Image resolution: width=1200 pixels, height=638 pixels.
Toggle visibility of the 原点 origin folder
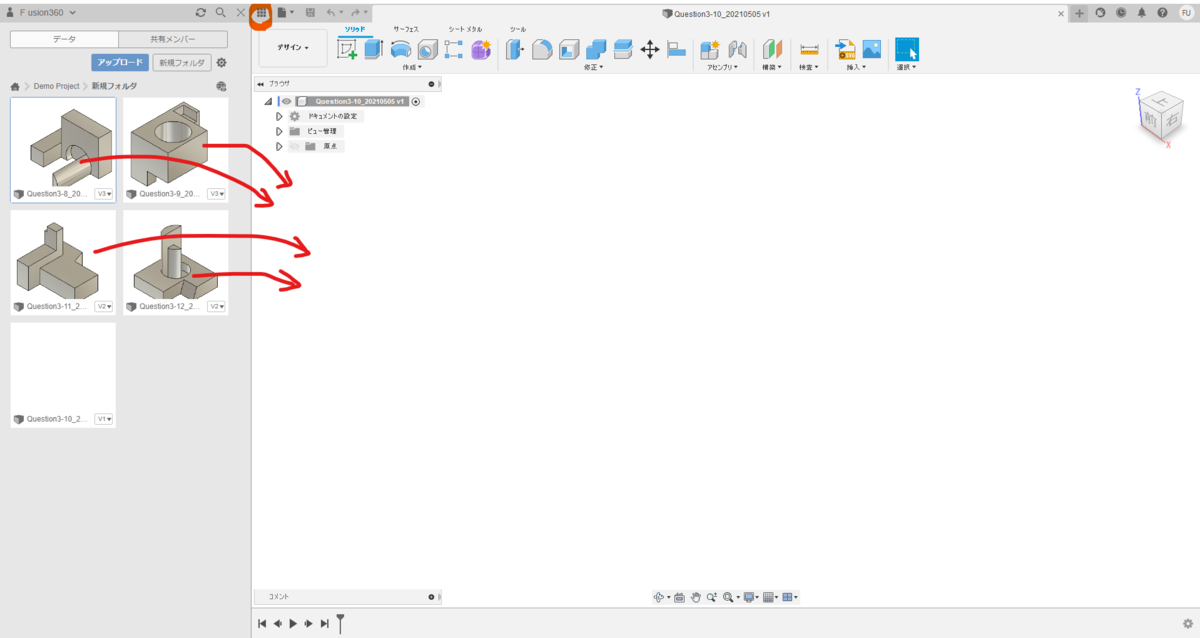point(296,146)
